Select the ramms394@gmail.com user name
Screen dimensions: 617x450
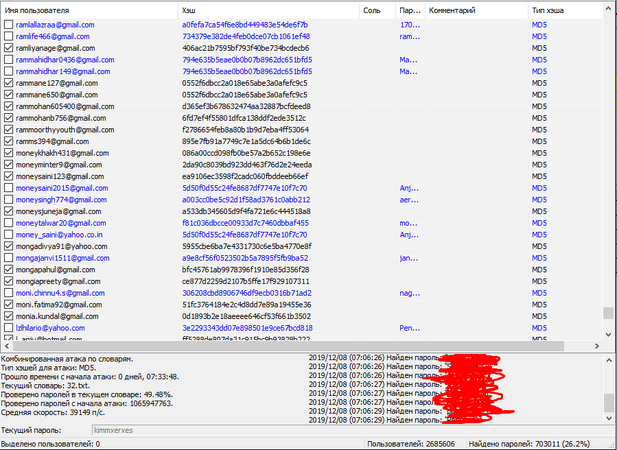tap(52, 141)
